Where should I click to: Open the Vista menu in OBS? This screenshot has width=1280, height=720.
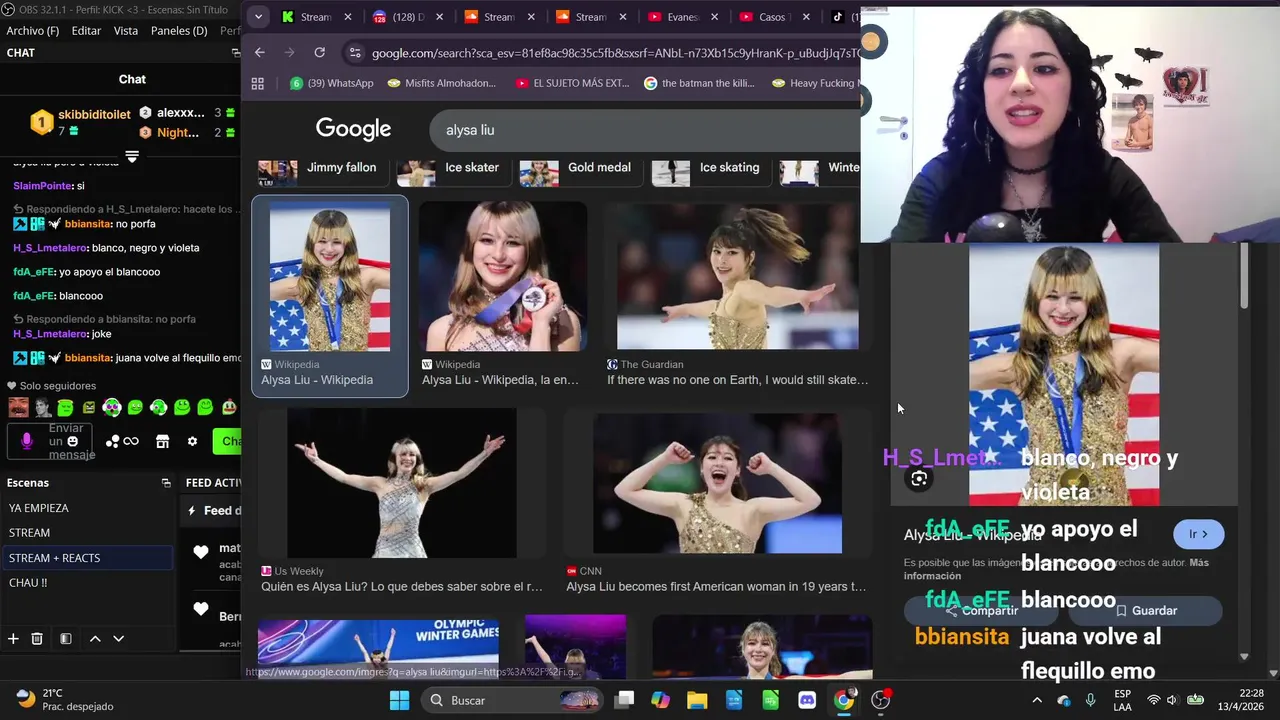pos(126,31)
